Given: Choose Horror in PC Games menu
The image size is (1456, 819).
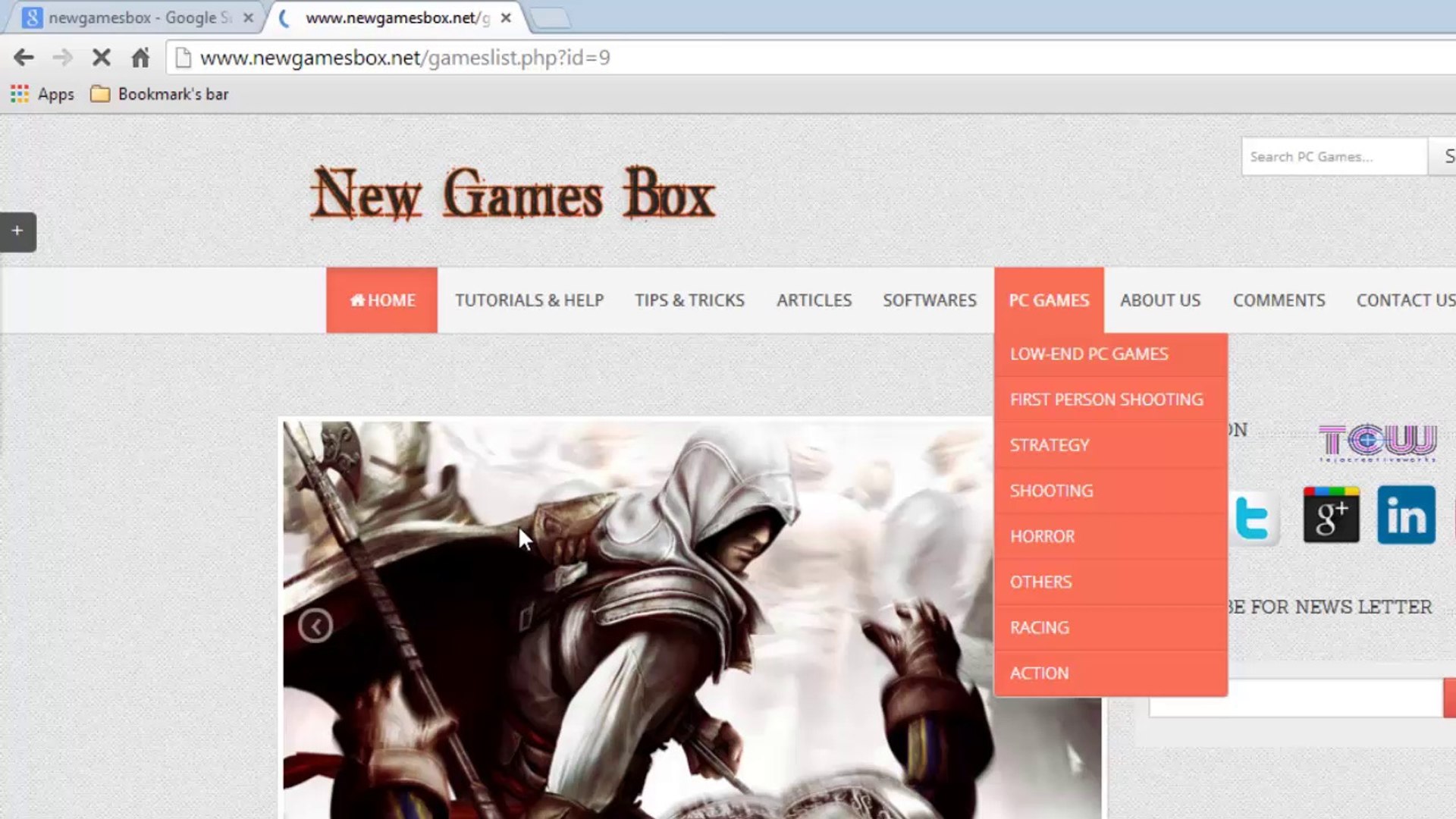Looking at the screenshot, I should pos(1042,536).
